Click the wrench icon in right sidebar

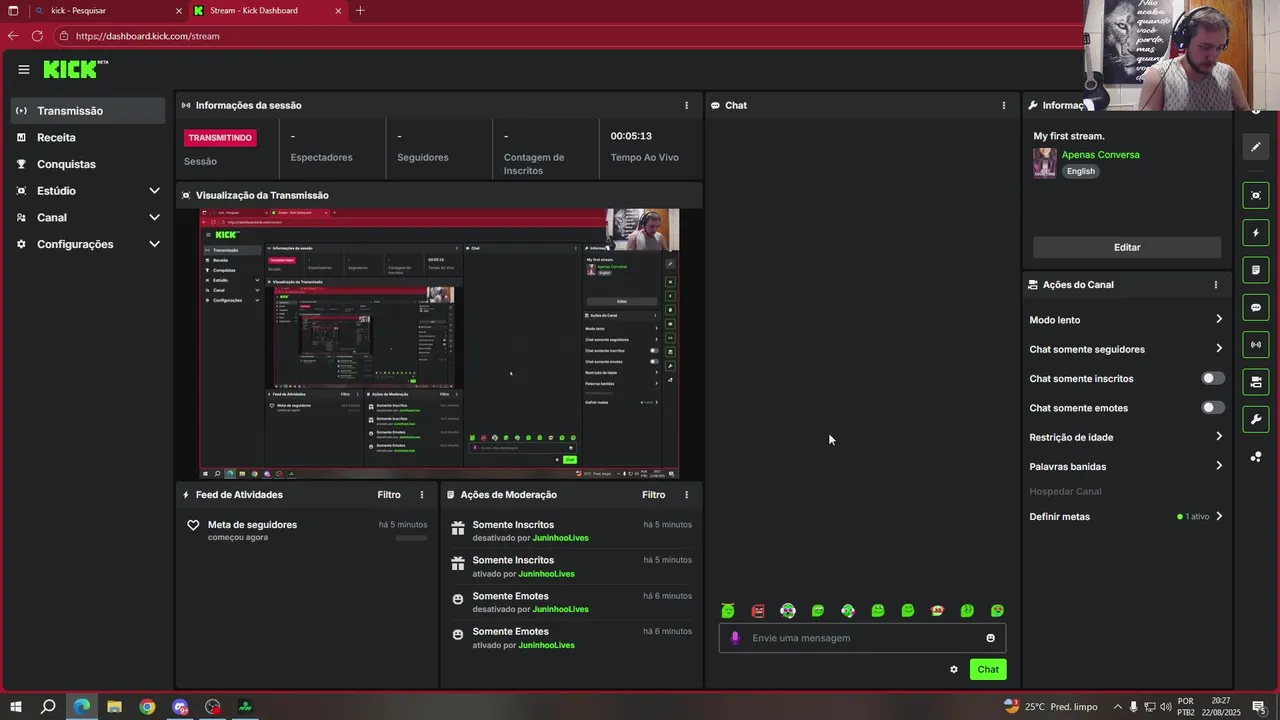pyautogui.click(x=1256, y=419)
